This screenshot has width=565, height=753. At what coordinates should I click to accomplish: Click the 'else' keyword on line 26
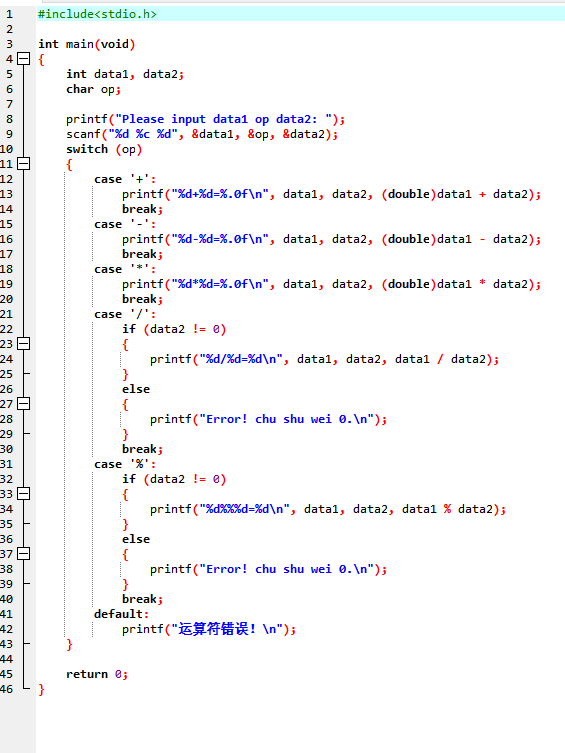tap(136, 389)
